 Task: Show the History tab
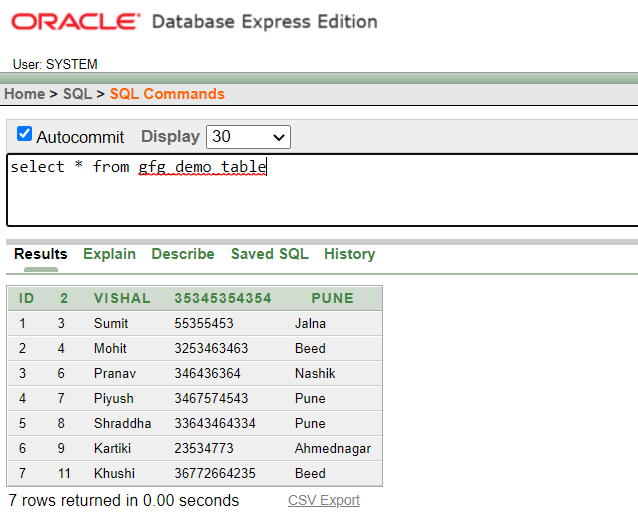coord(349,254)
